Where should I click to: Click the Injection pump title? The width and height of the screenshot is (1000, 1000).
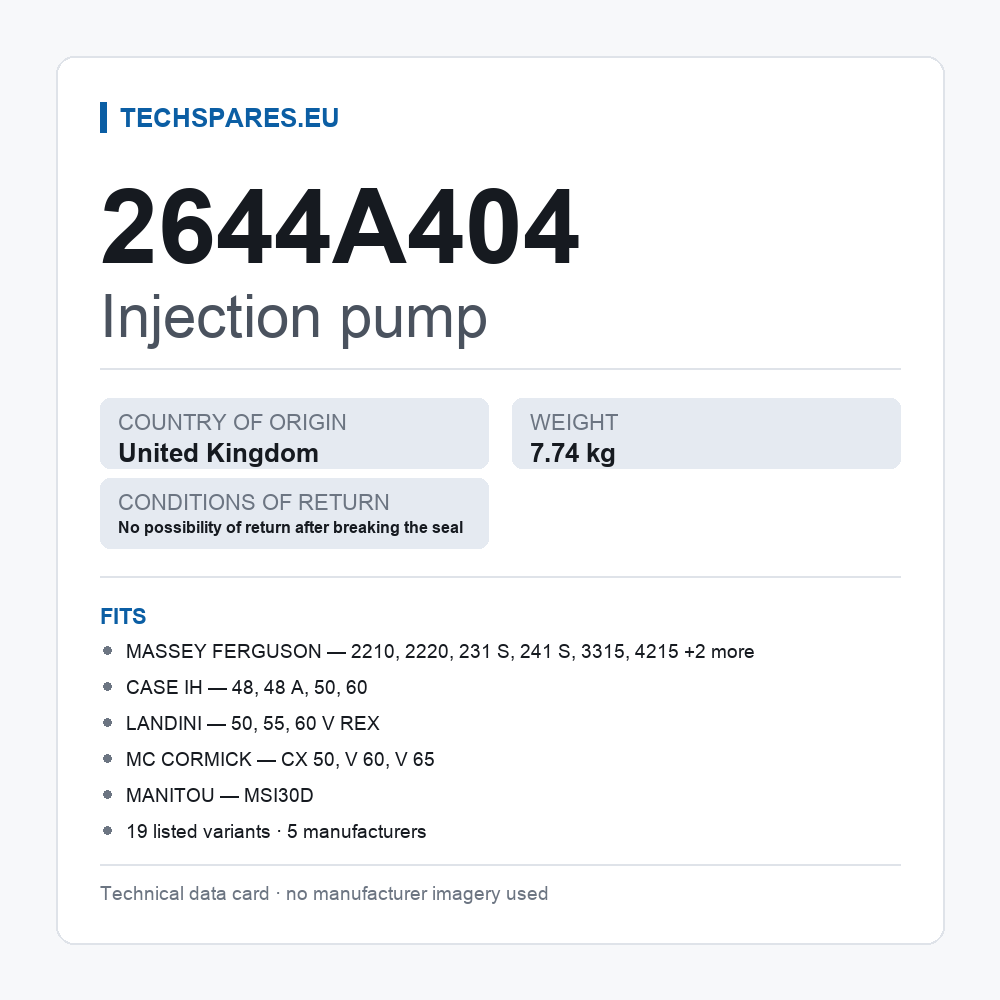click(294, 318)
